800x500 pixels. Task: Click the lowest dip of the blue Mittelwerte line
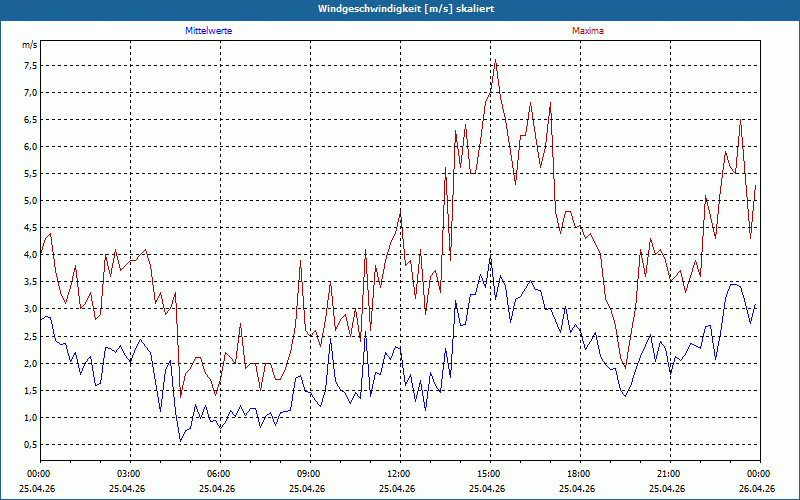coord(180,440)
